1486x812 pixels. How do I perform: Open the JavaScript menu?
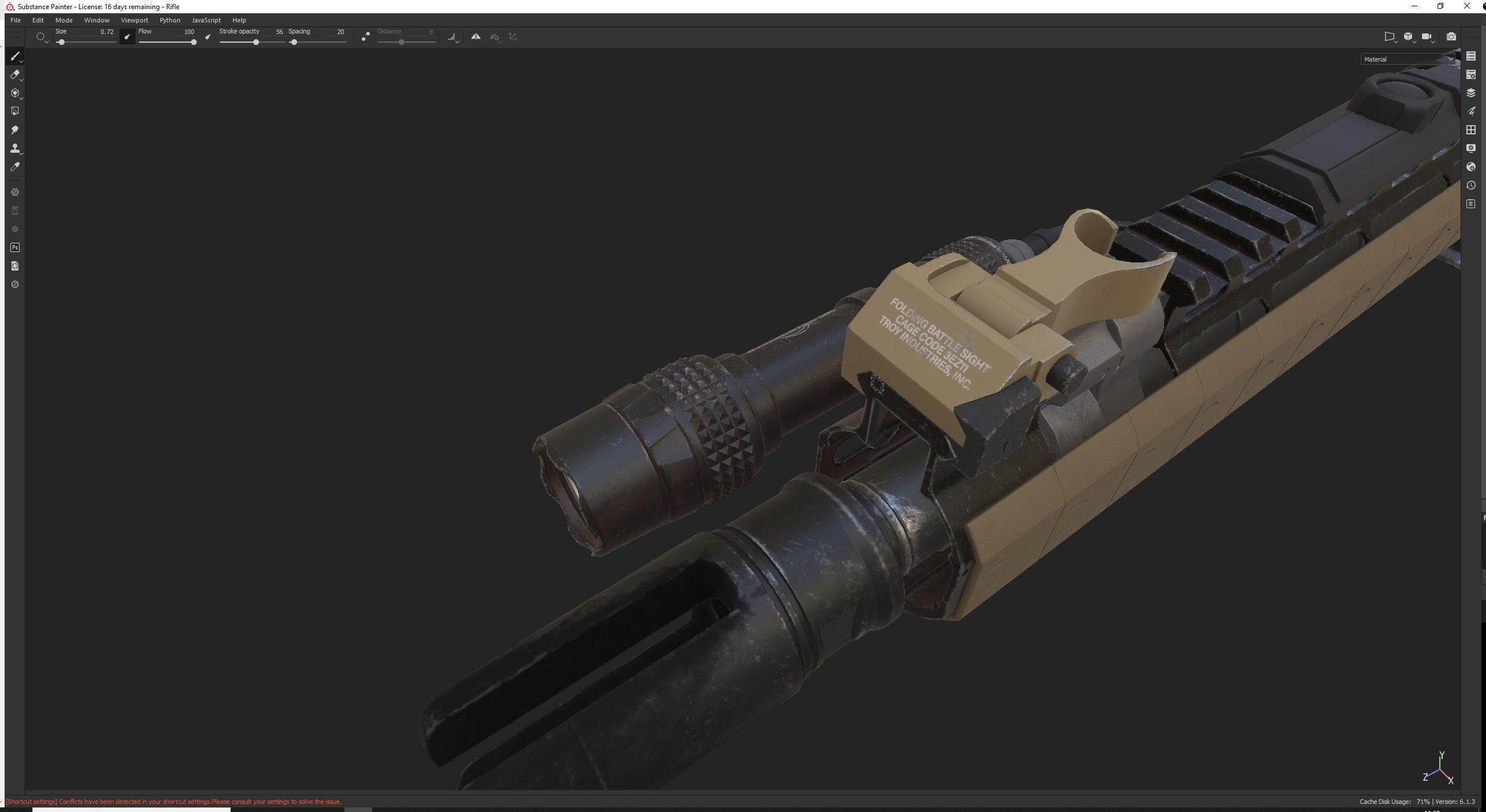pyautogui.click(x=205, y=20)
